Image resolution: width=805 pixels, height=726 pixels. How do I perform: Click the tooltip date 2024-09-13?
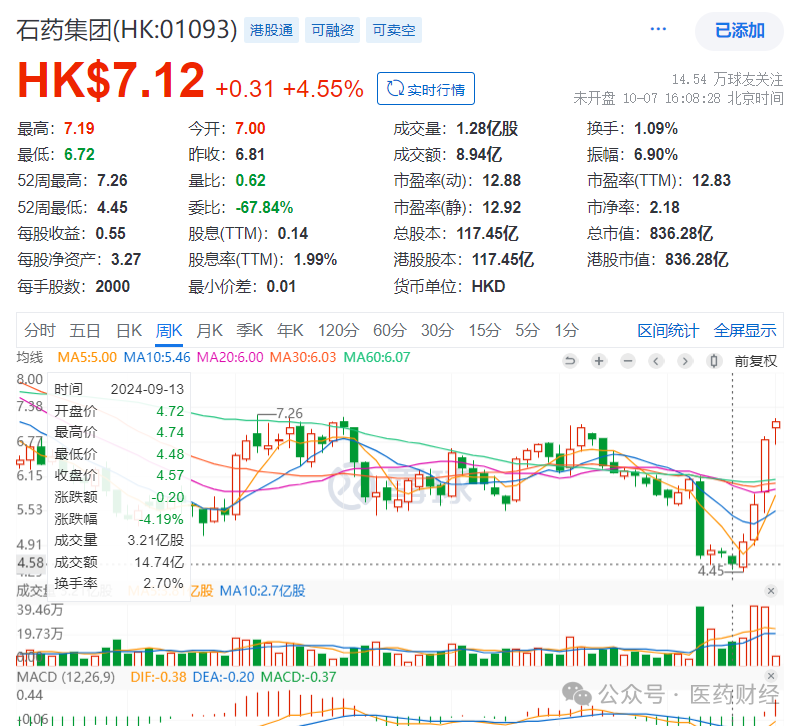pos(147,389)
